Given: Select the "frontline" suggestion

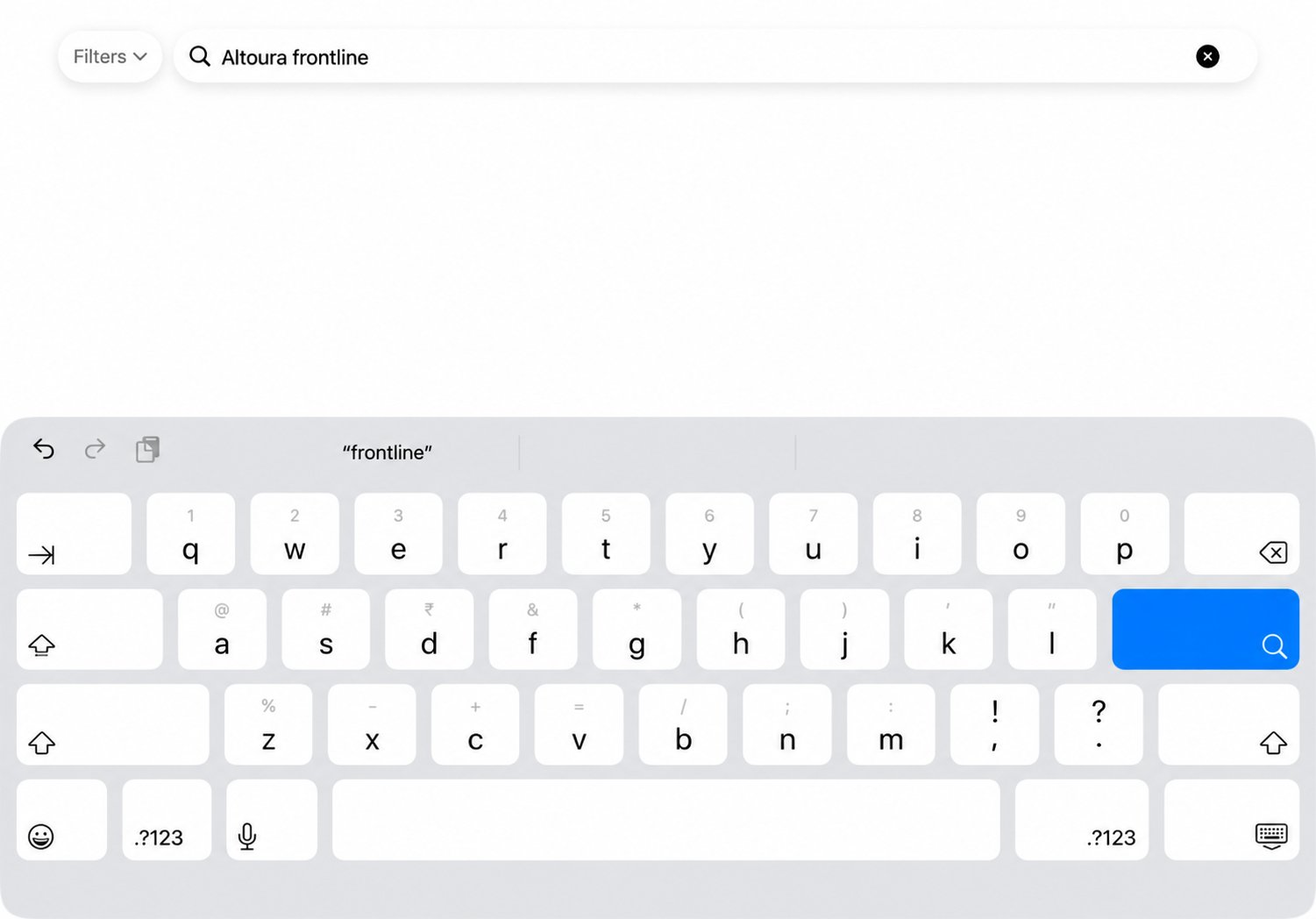Looking at the screenshot, I should (387, 452).
